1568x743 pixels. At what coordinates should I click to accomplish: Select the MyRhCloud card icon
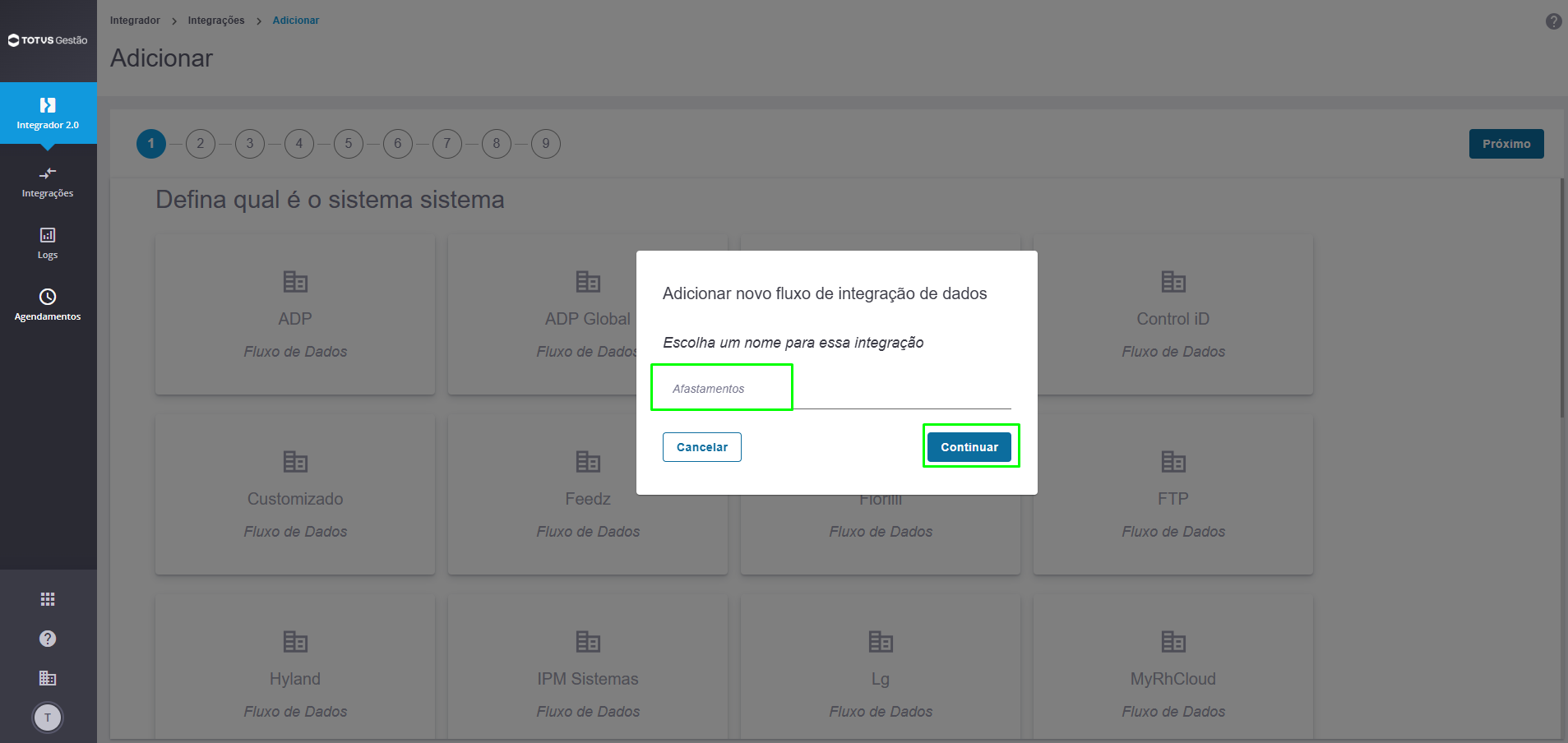click(x=1173, y=642)
